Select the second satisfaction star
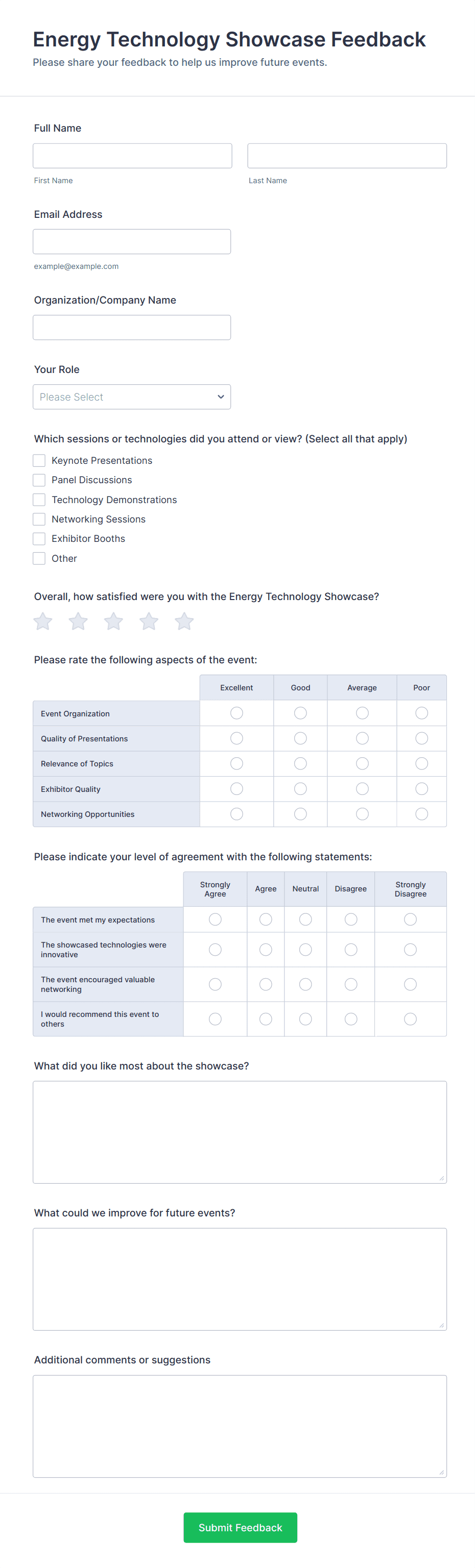475x1568 pixels. [78, 621]
